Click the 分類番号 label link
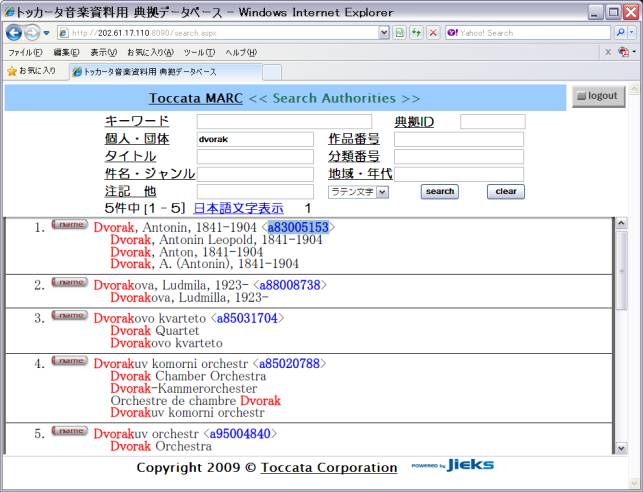 (x=354, y=157)
